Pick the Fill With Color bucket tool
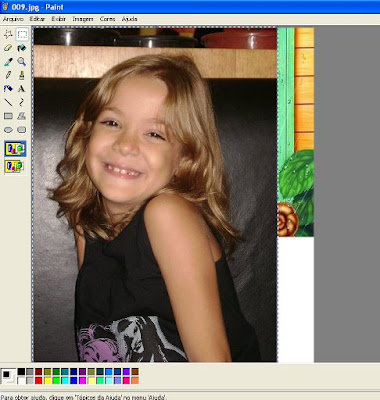380x400 pixels. 22,48
